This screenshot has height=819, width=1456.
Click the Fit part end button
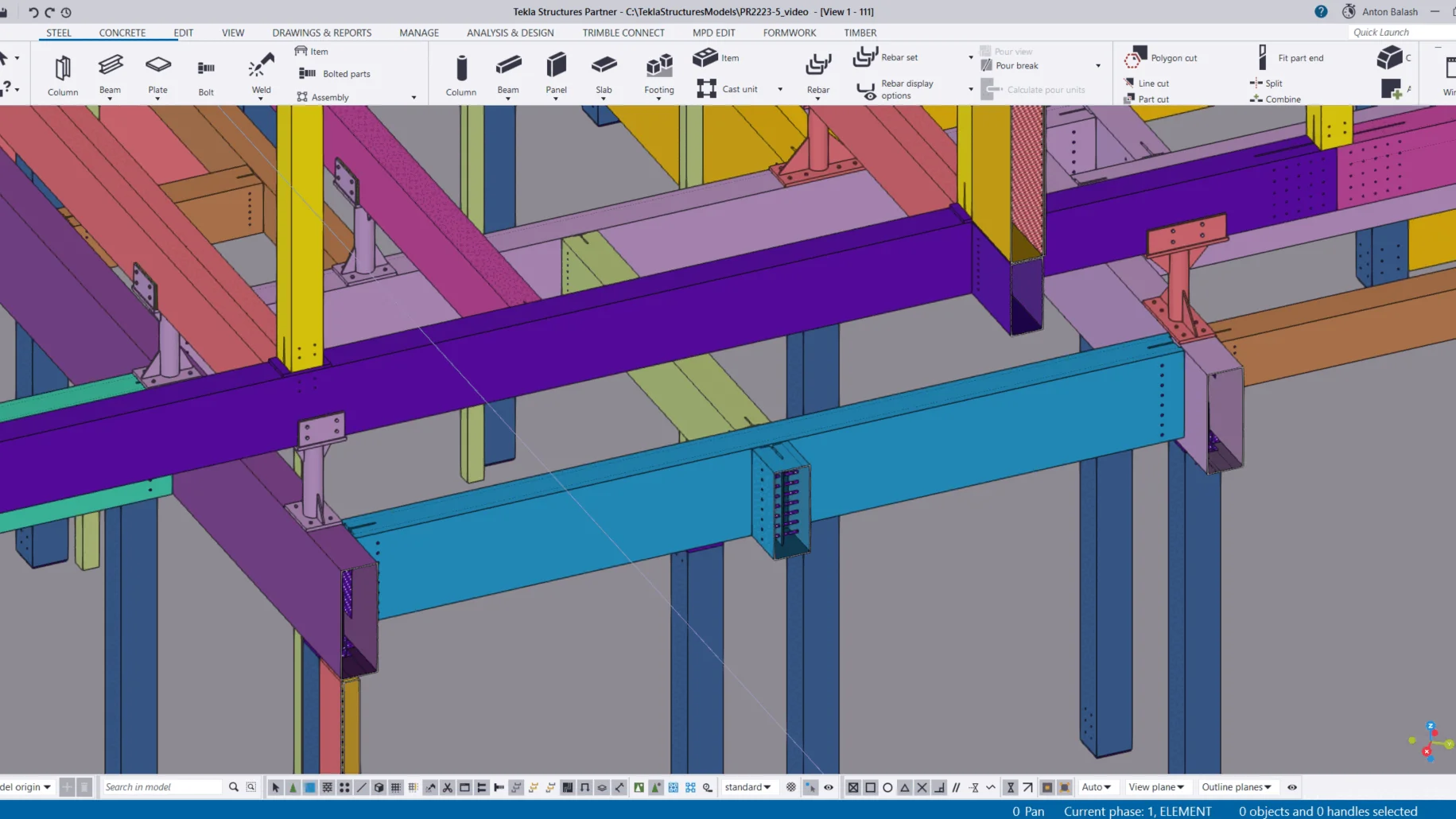(1290, 58)
